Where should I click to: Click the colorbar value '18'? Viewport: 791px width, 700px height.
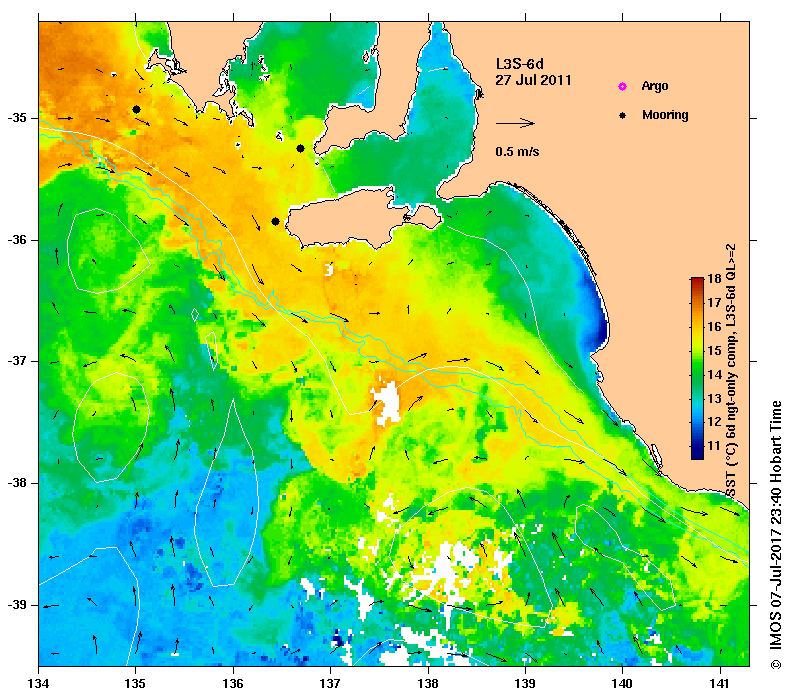(x=714, y=279)
